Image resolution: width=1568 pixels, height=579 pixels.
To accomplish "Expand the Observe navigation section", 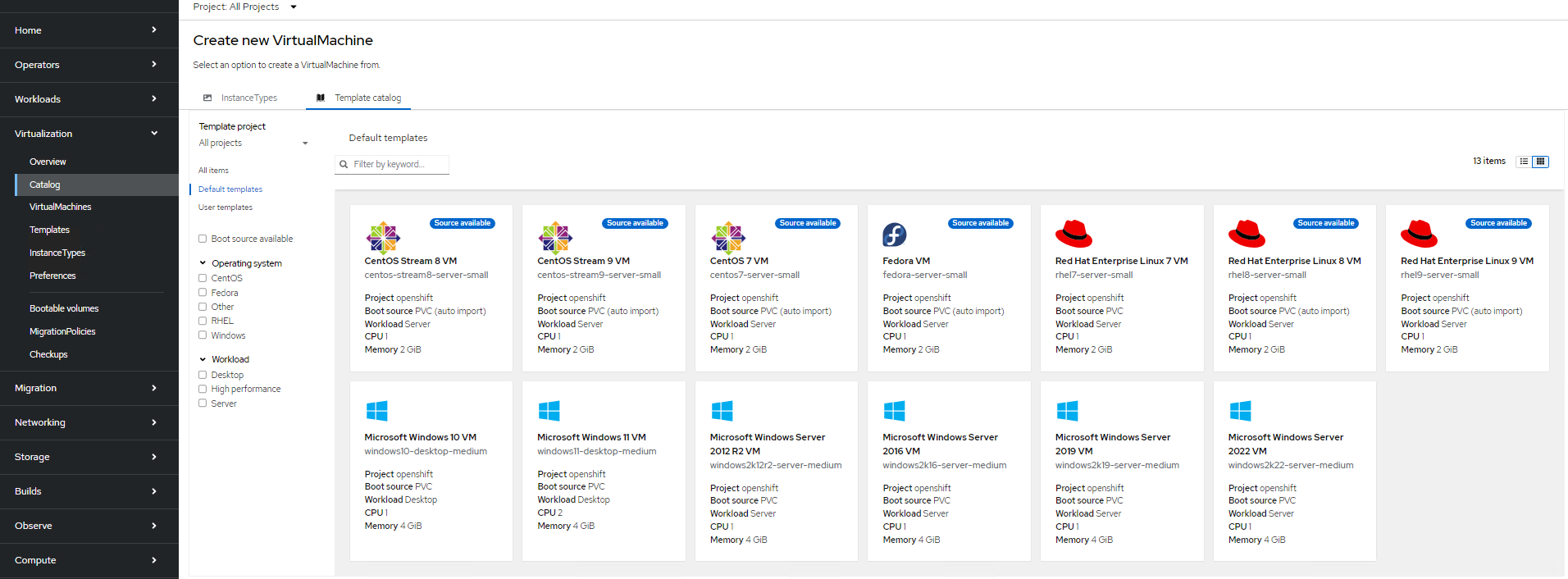I will tap(89, 526).
